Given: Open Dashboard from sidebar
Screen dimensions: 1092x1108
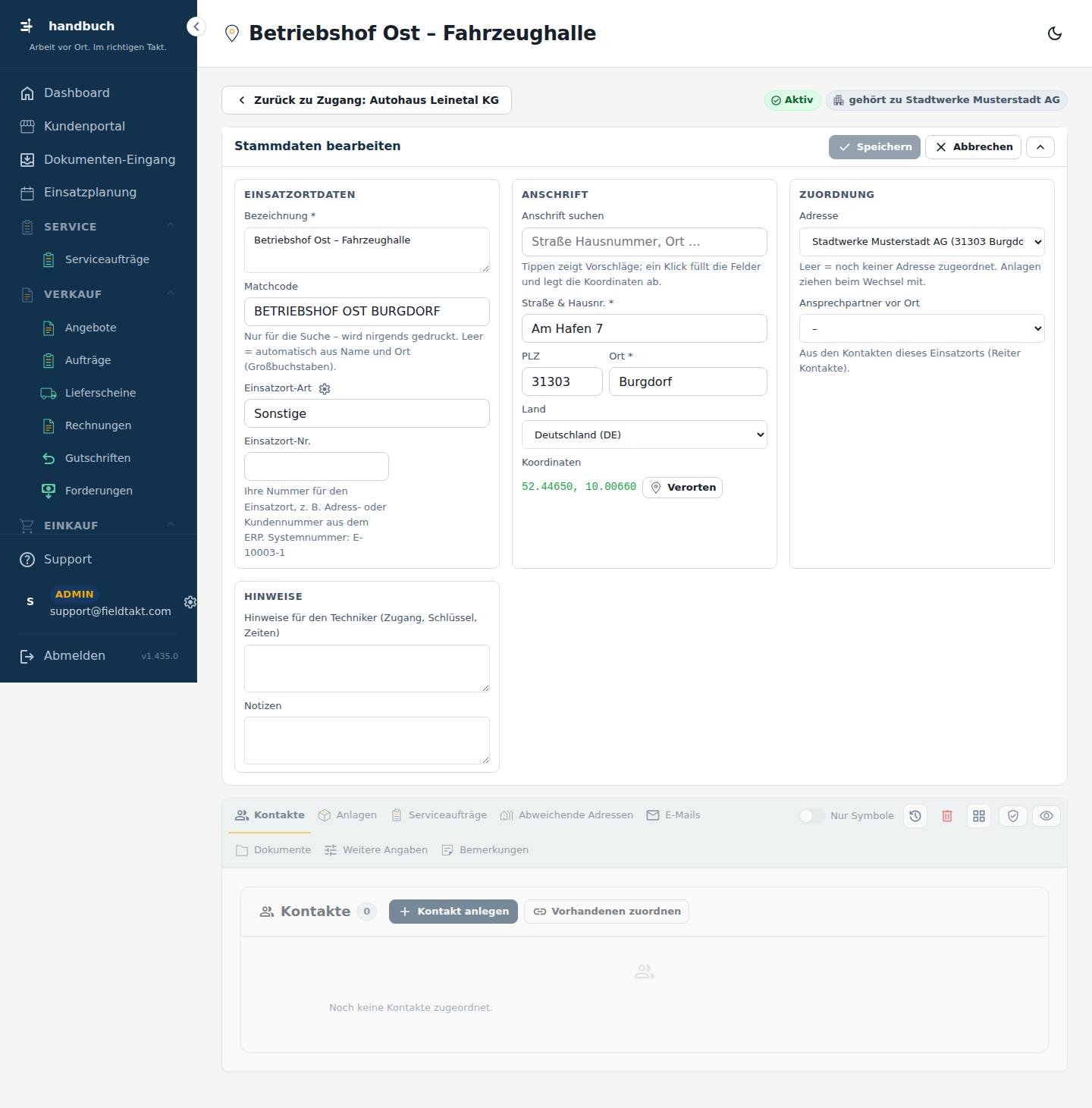Looking at the screenshot, I should [99, 93].
